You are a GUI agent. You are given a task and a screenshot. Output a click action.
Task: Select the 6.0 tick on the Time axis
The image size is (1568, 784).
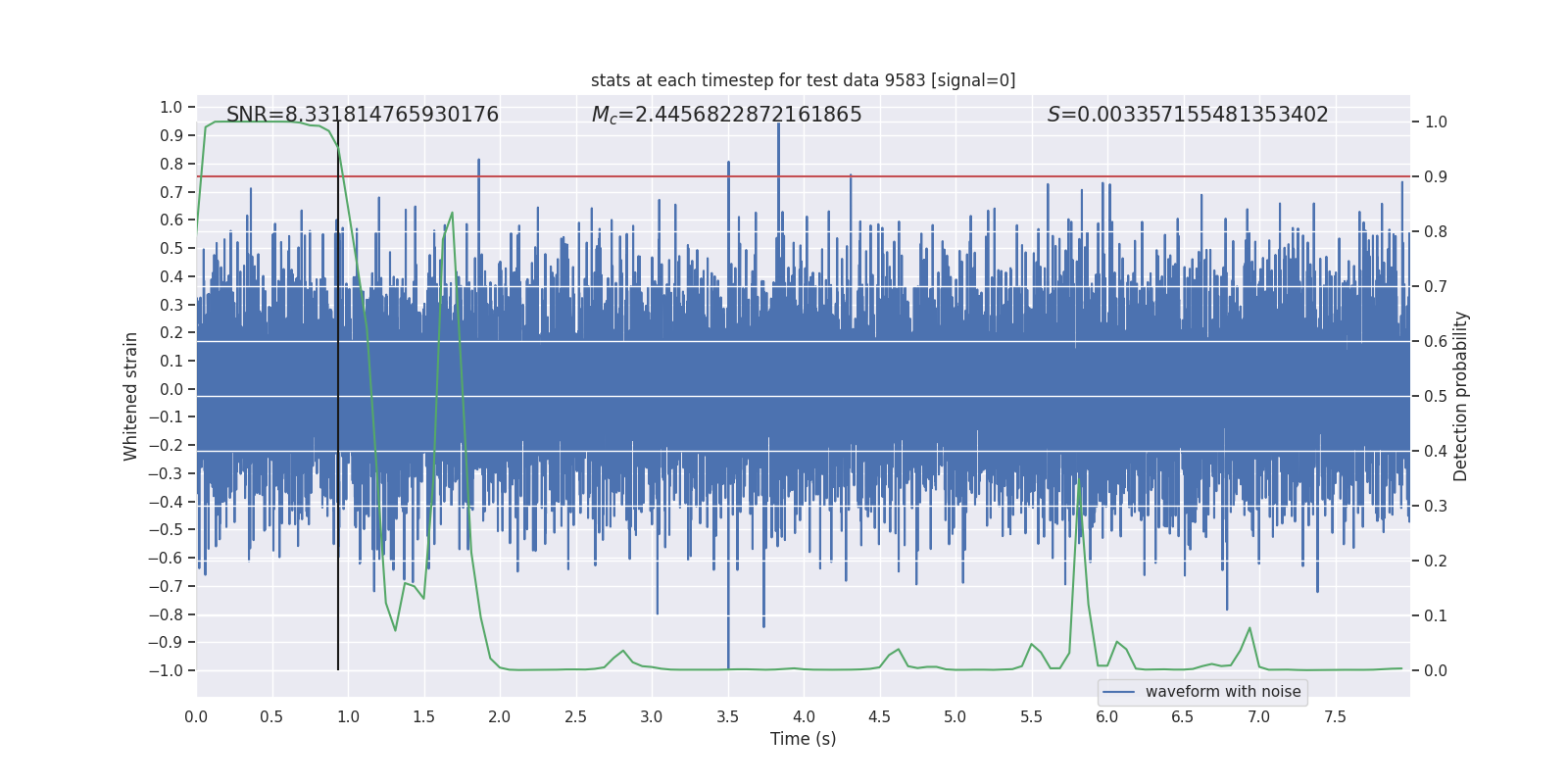(1107, 716)
